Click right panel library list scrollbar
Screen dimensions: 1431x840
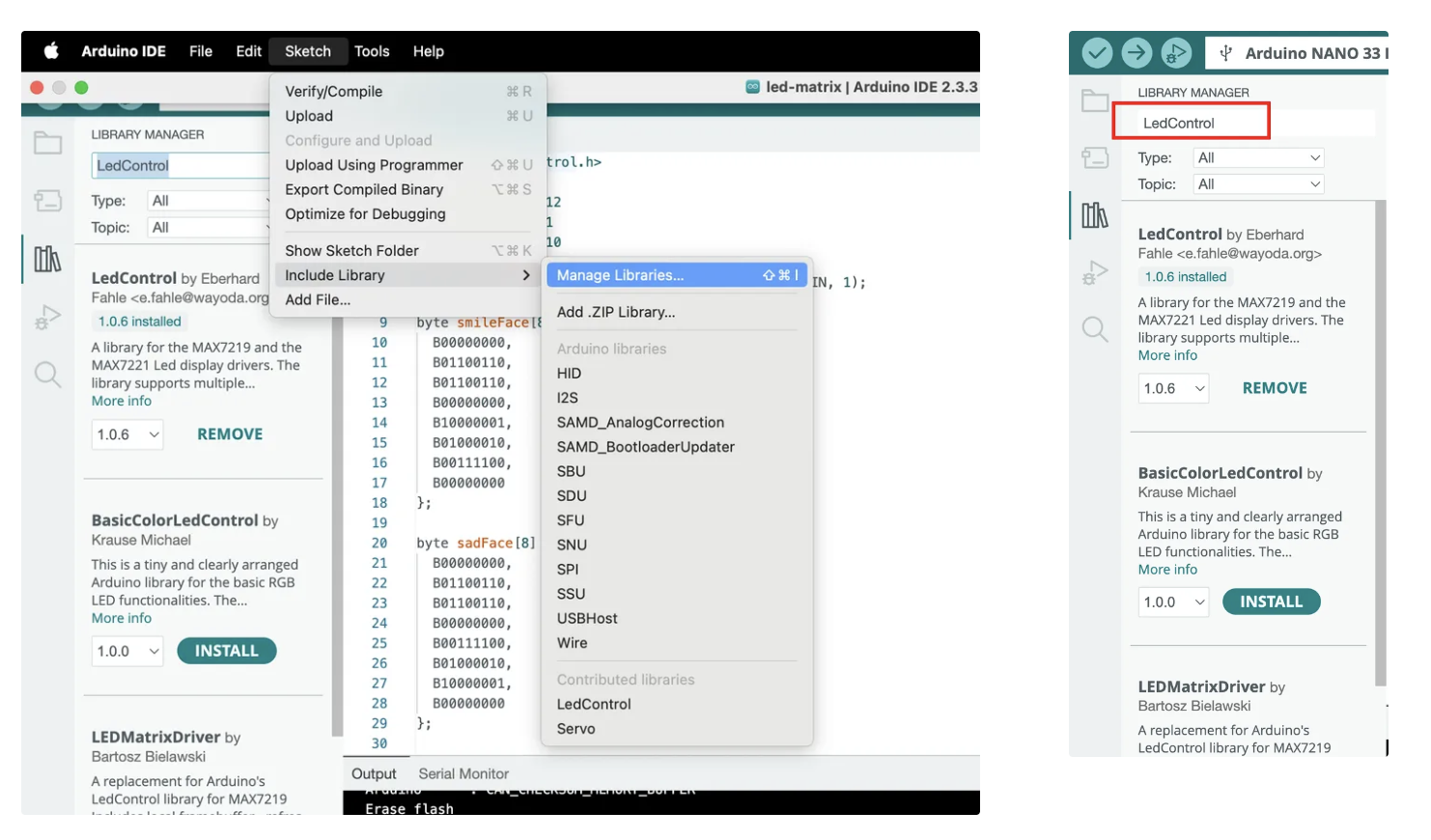click(x=1380, y=444)
